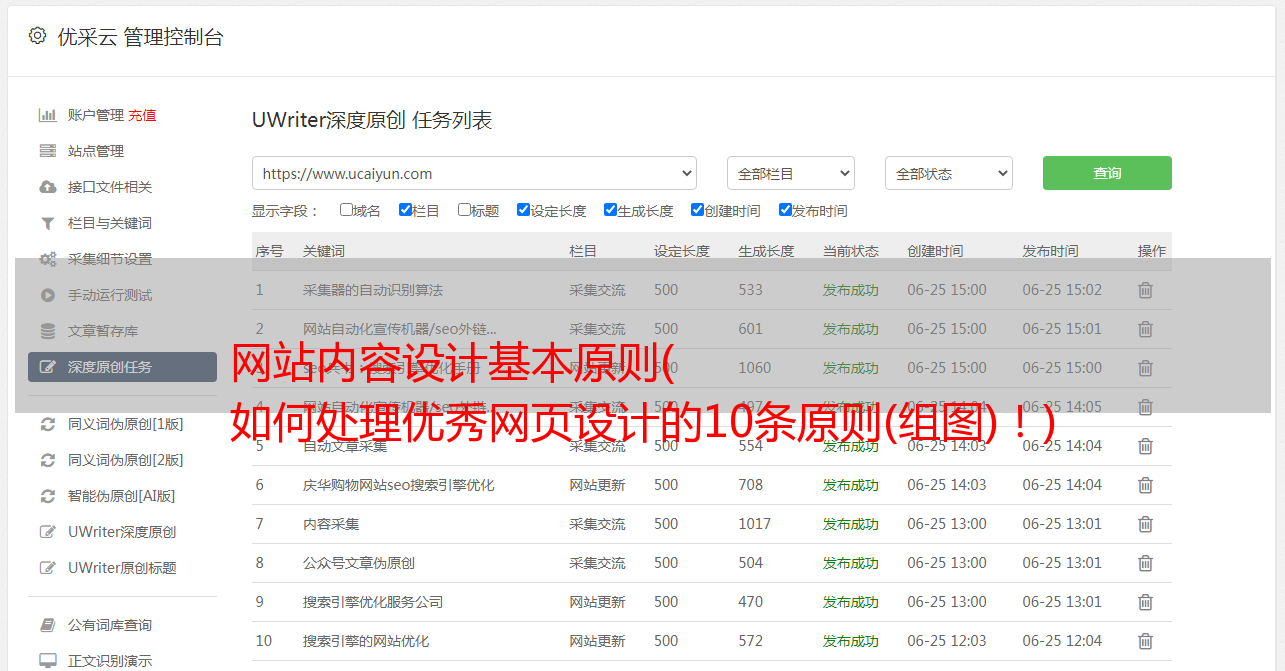The image size is (1285, 671).
Task: Click the funnel icon for 栏目与关键词
Action: tap(47, 223)
